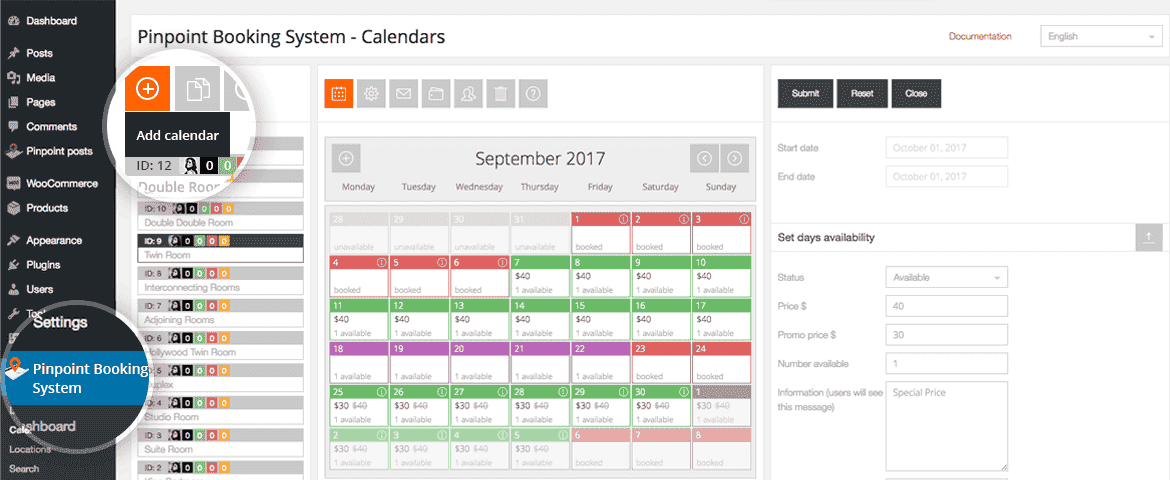
Task: Click the End date field
Action: tap(946, 177)
